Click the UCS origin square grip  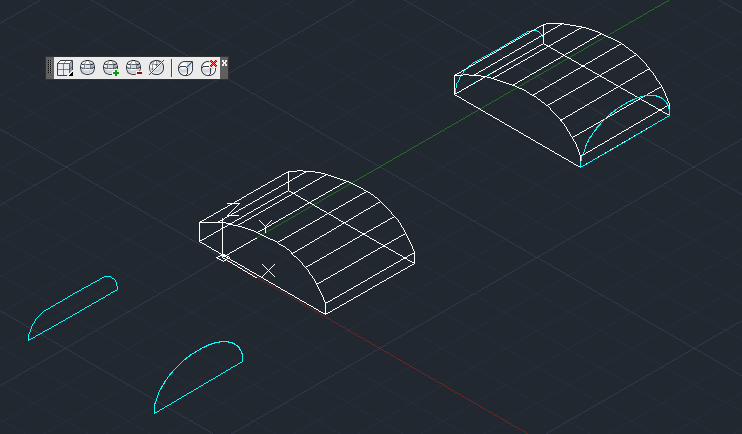[222, 257]
